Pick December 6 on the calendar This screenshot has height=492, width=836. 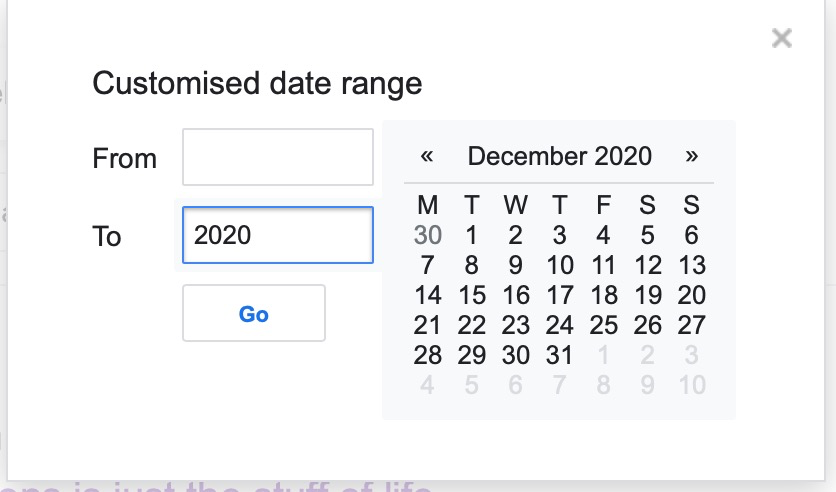(692, 236)
